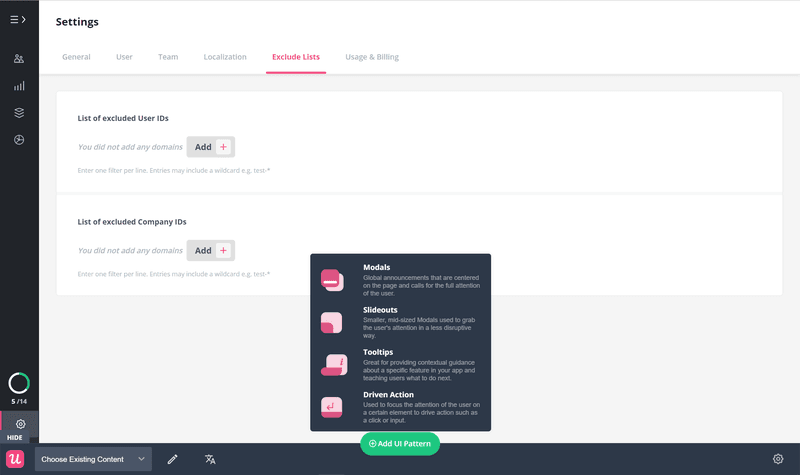
Task: Choose Tooltips from the pattern menu
Action: click(x=400, y=365)
